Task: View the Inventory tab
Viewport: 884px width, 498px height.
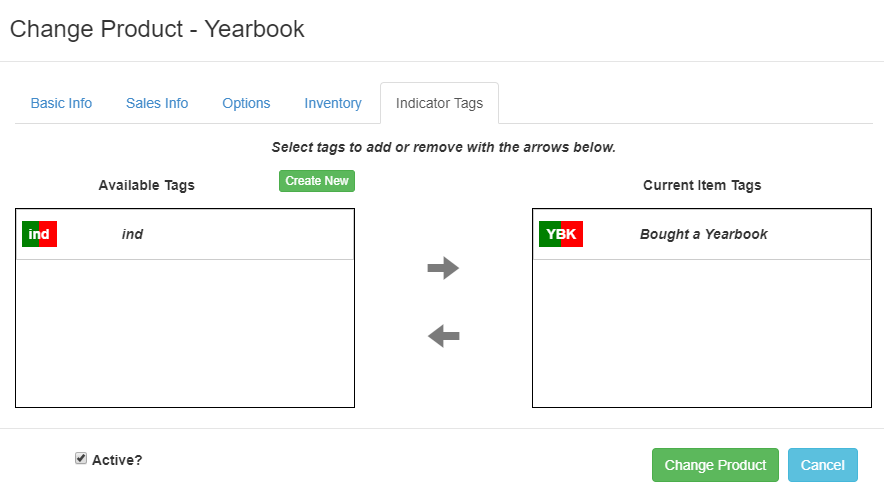Action: point(333,103)
